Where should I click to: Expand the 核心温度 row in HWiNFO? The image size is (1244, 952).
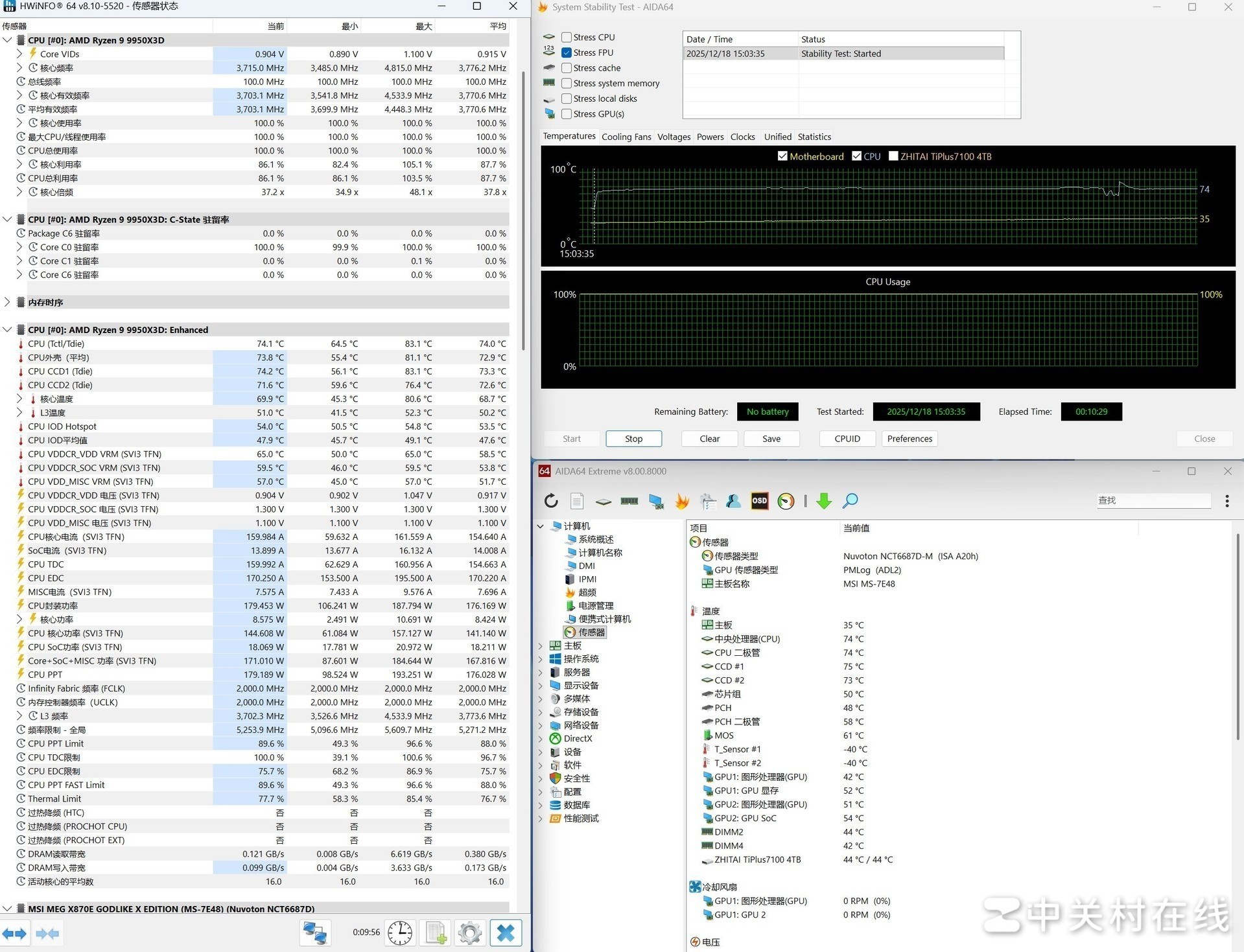coord(19,399)
